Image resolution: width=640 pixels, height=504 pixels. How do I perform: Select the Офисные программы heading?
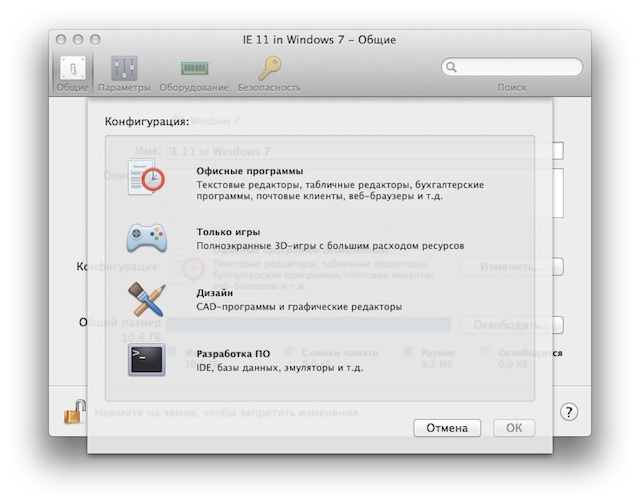[x=250, y=171]
